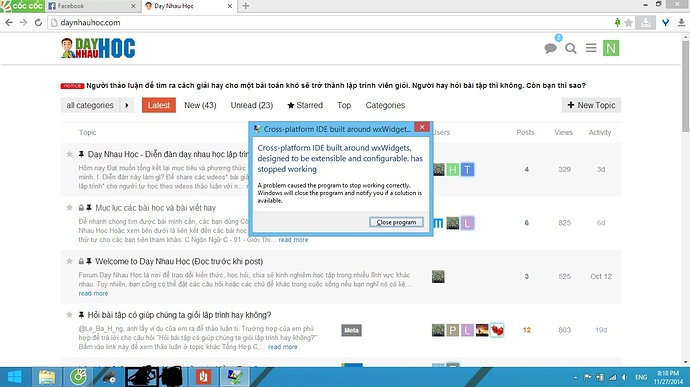Click the daynhauhoc.com address bar
Viewport: 690px width, 387px height.
(330, 22)
